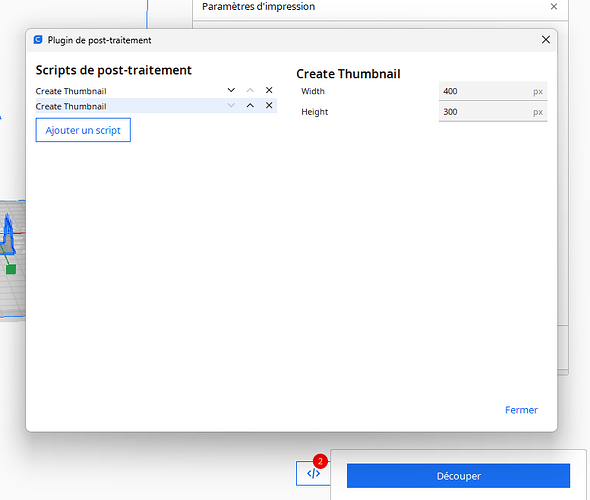590x500 pixels.
Task: Remove the first Create Thumbnail script
Action: tap(269, 90)
